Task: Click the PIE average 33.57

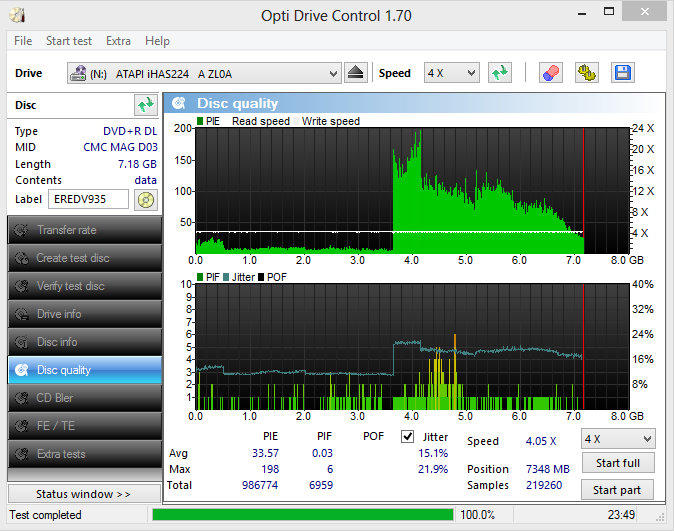Action: click(265, 453)
